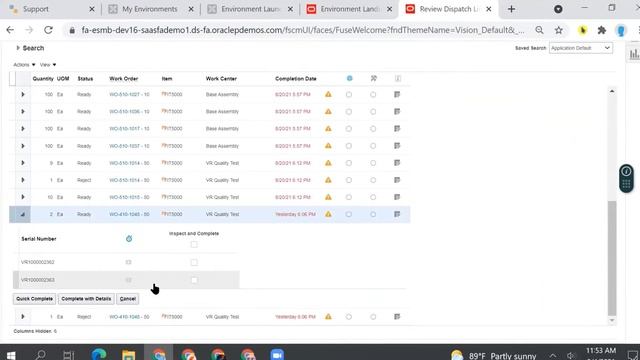Screen dimensions: 640x360
Task: Click browser zoom magnifier icon in address bar
Action: pyautogui.click(x=539, y=30)
